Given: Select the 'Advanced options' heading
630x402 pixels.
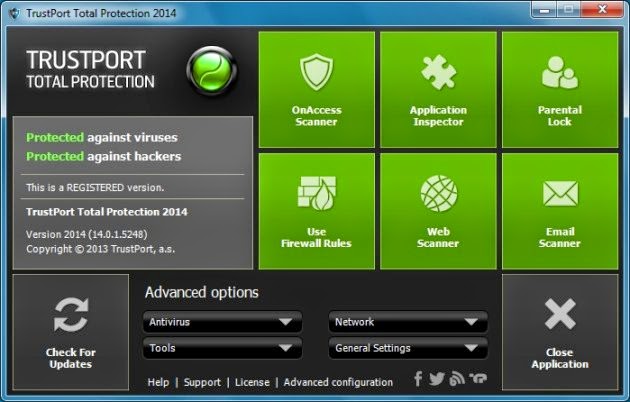Looking at the screenshot, I should [x=202, y=293].
